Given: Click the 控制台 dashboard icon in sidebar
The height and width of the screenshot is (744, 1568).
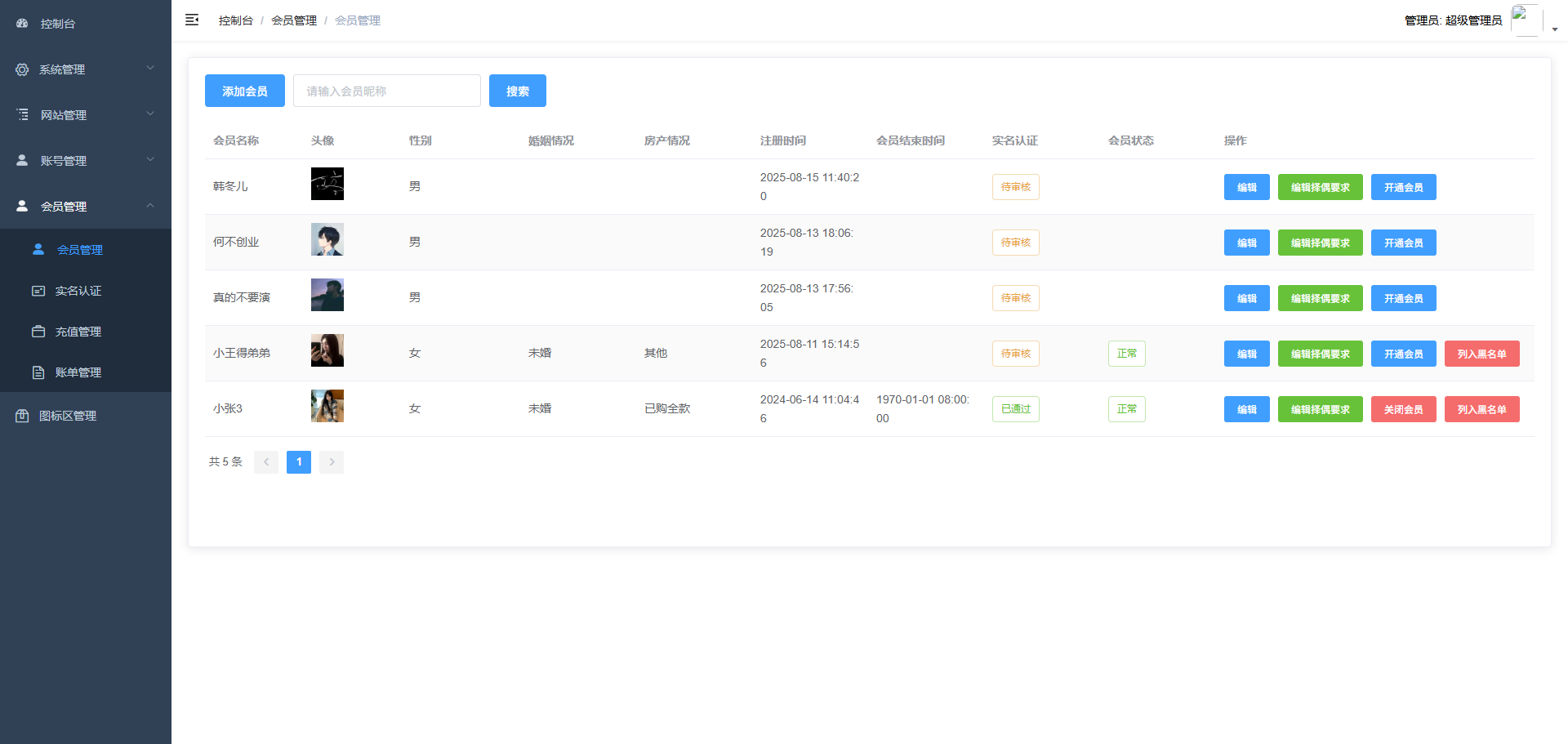Looking at the screenshot, I should pyautogui.click(x=22, y=24).
